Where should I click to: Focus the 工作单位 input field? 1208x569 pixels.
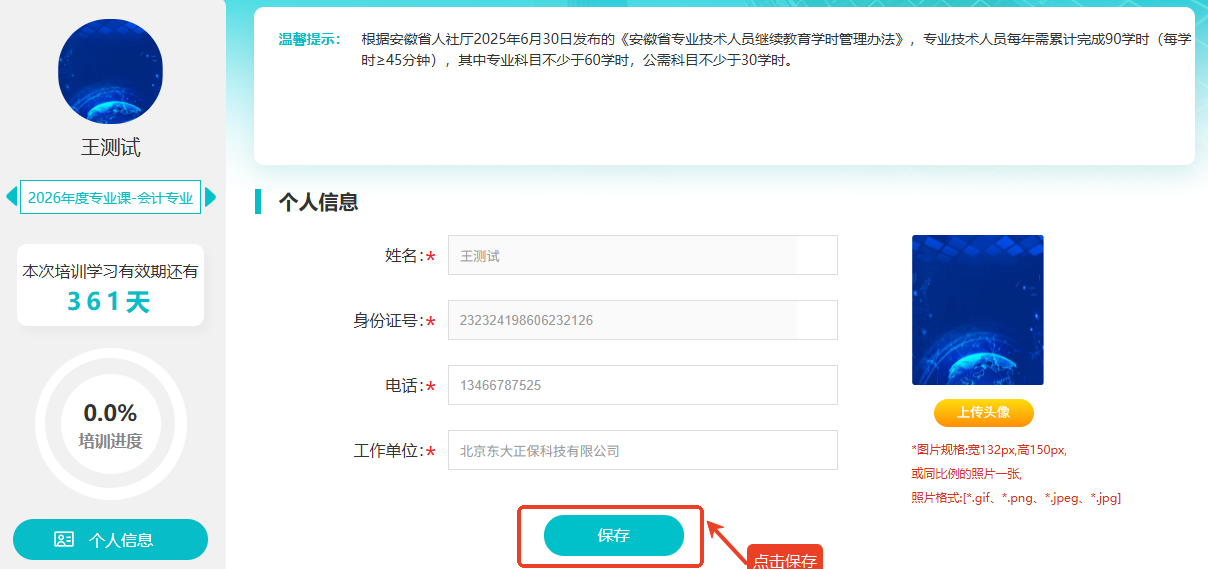tap(642, 450)
